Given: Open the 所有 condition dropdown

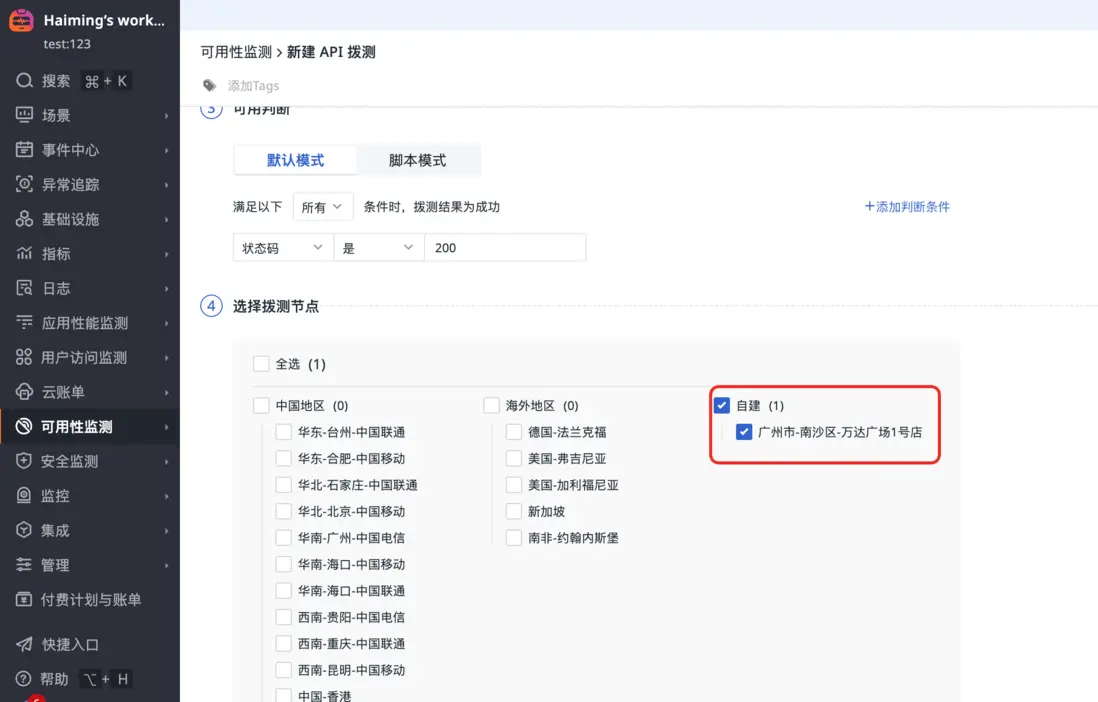Looking at the screenshot, I should pyautogui.click(x=321, y=206).
